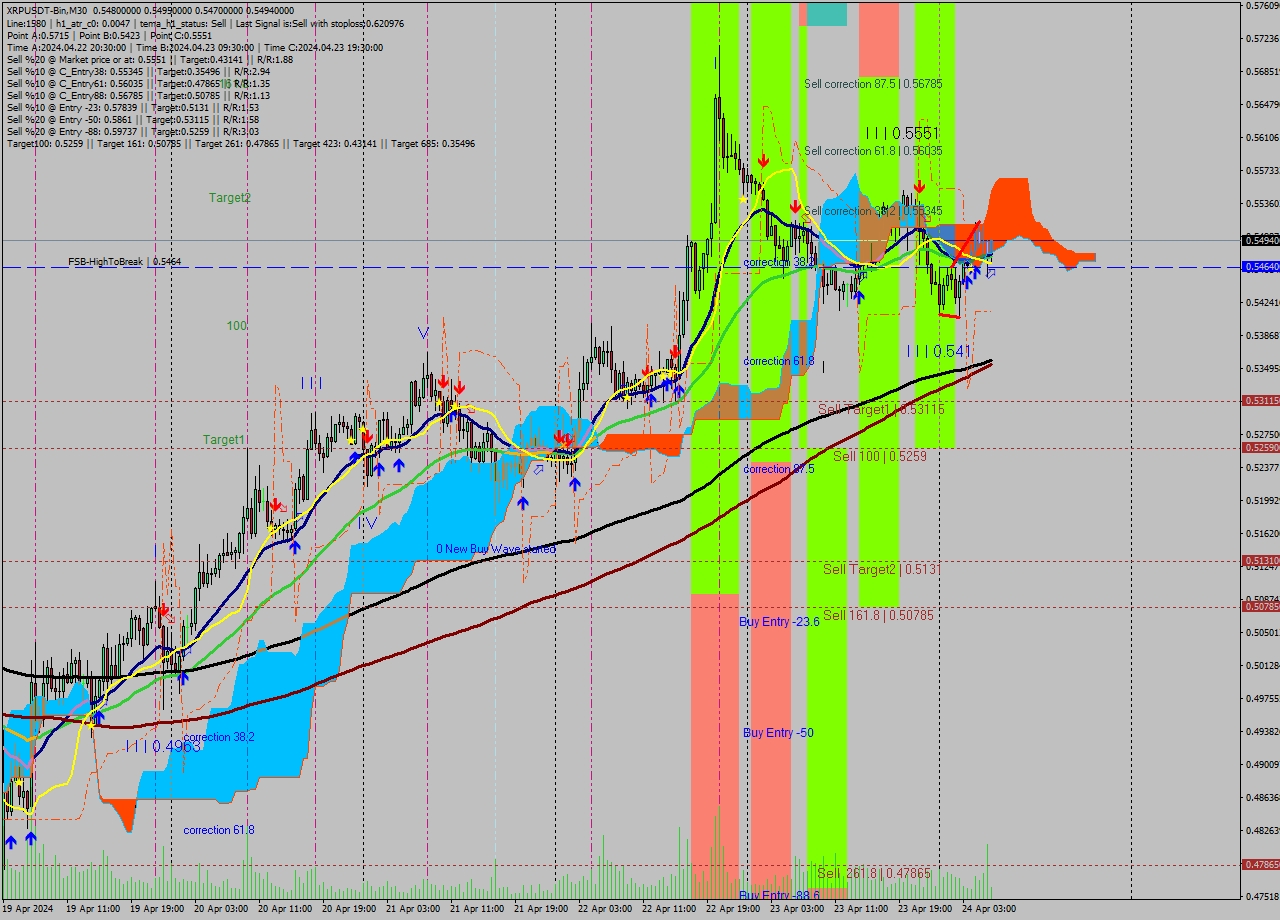Click the '19 Apr 2024' date on time axis

(x=27, y=909)
